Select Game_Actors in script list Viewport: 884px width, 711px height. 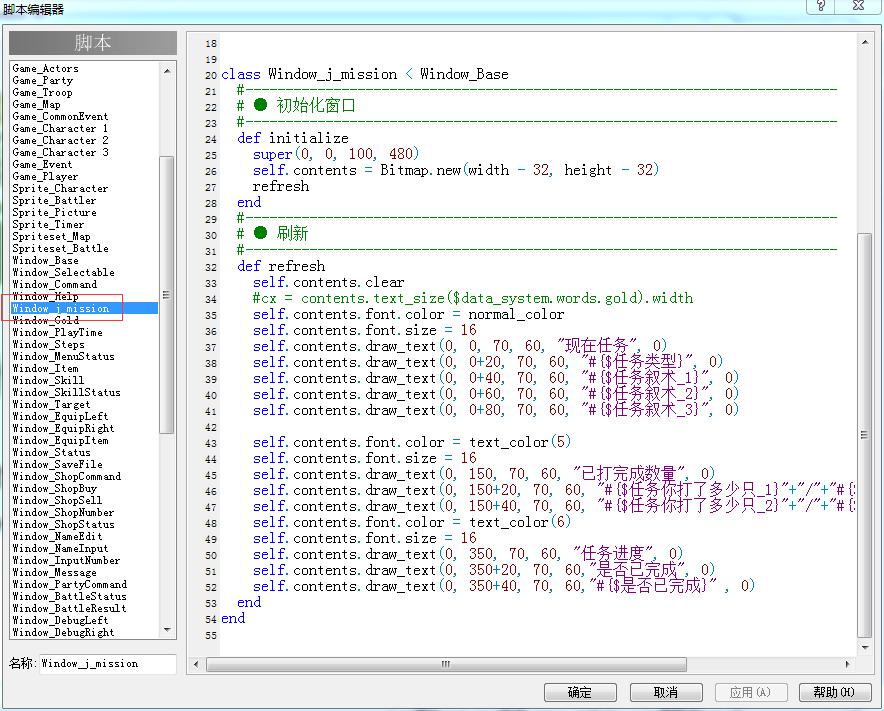tap(46, 68)
